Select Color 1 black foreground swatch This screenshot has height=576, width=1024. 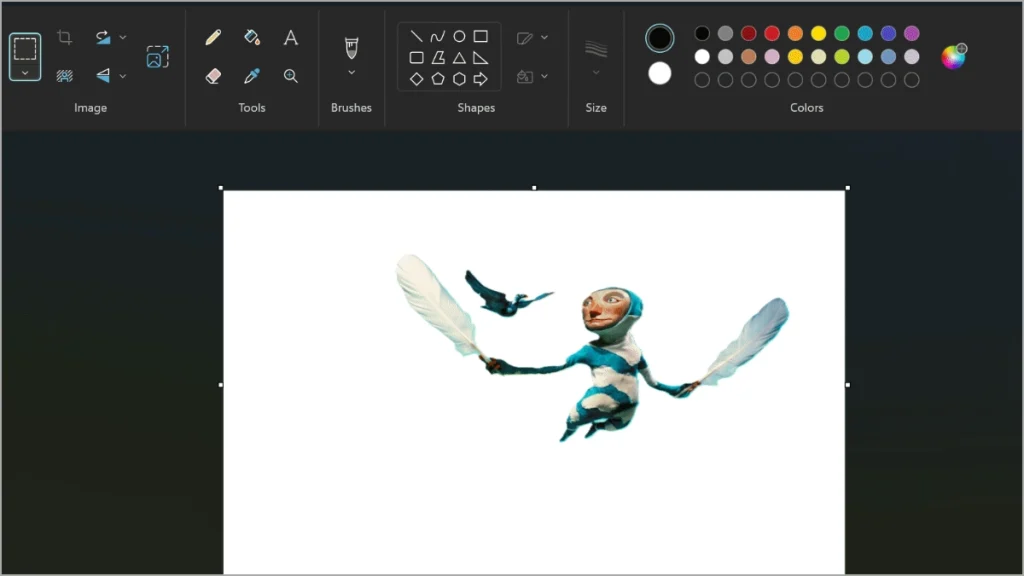pyautogui.click(x=660, y=38)
